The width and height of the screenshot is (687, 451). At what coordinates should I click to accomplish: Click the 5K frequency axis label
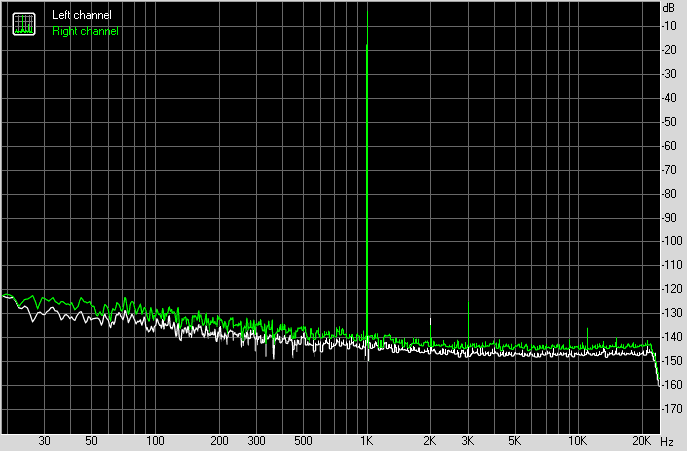tap(514, 441)
